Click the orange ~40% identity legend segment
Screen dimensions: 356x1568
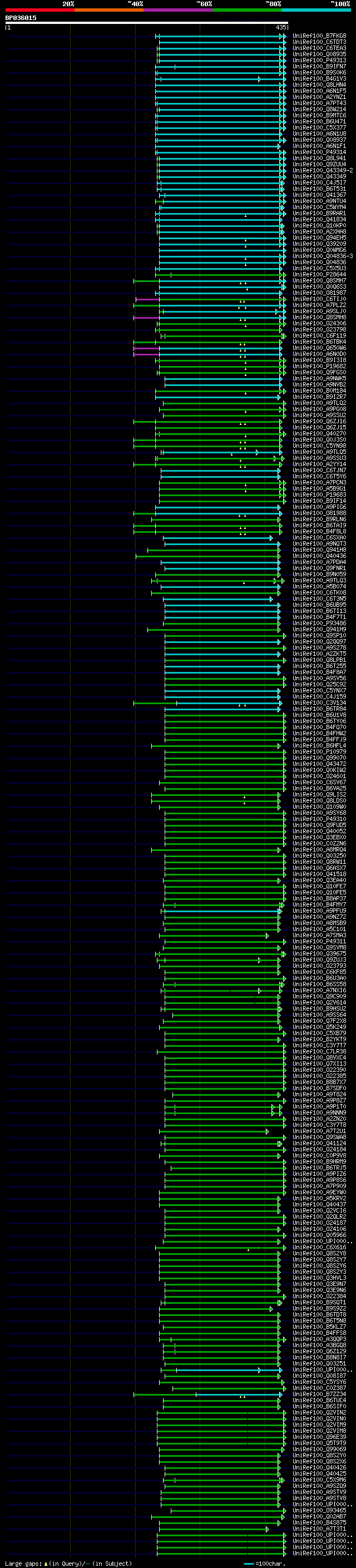pos(110,10)
